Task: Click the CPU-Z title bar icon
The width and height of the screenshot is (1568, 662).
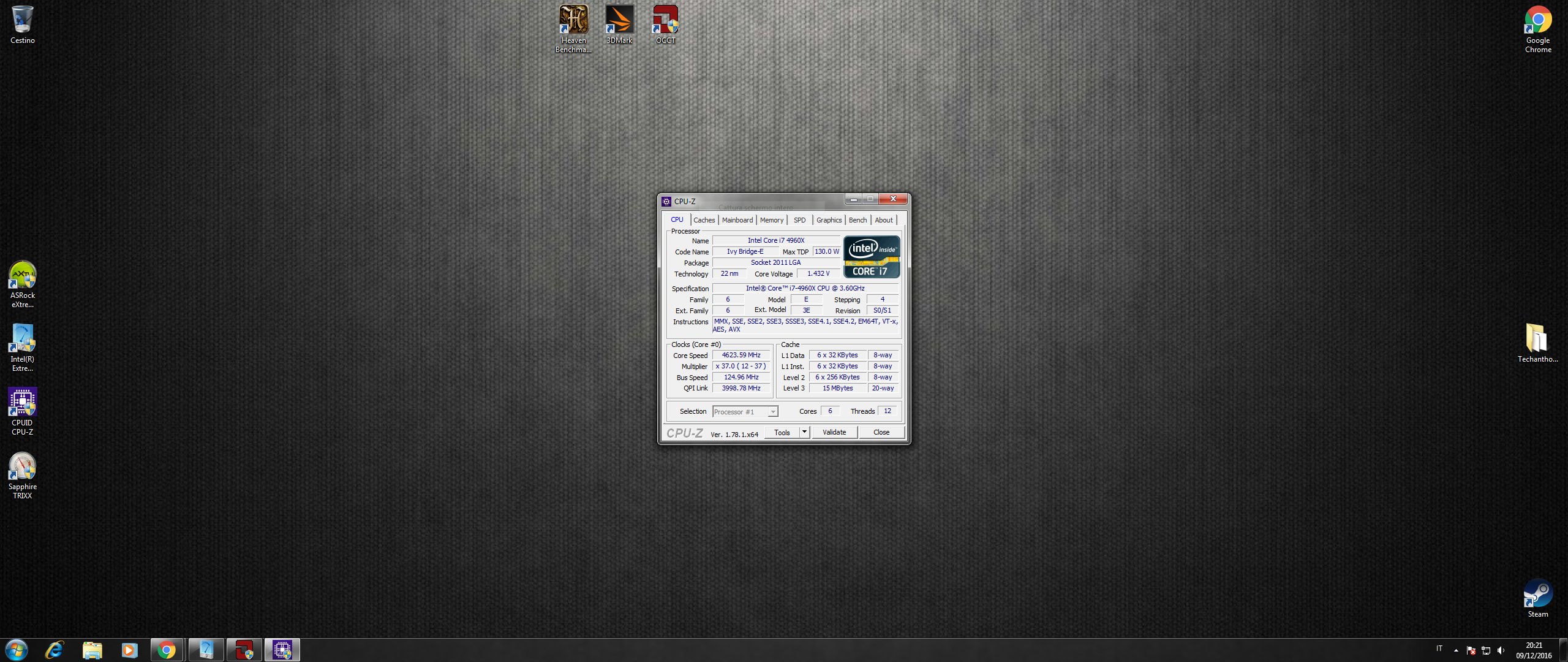Action: pyautogui.click(x=666, y=201)
